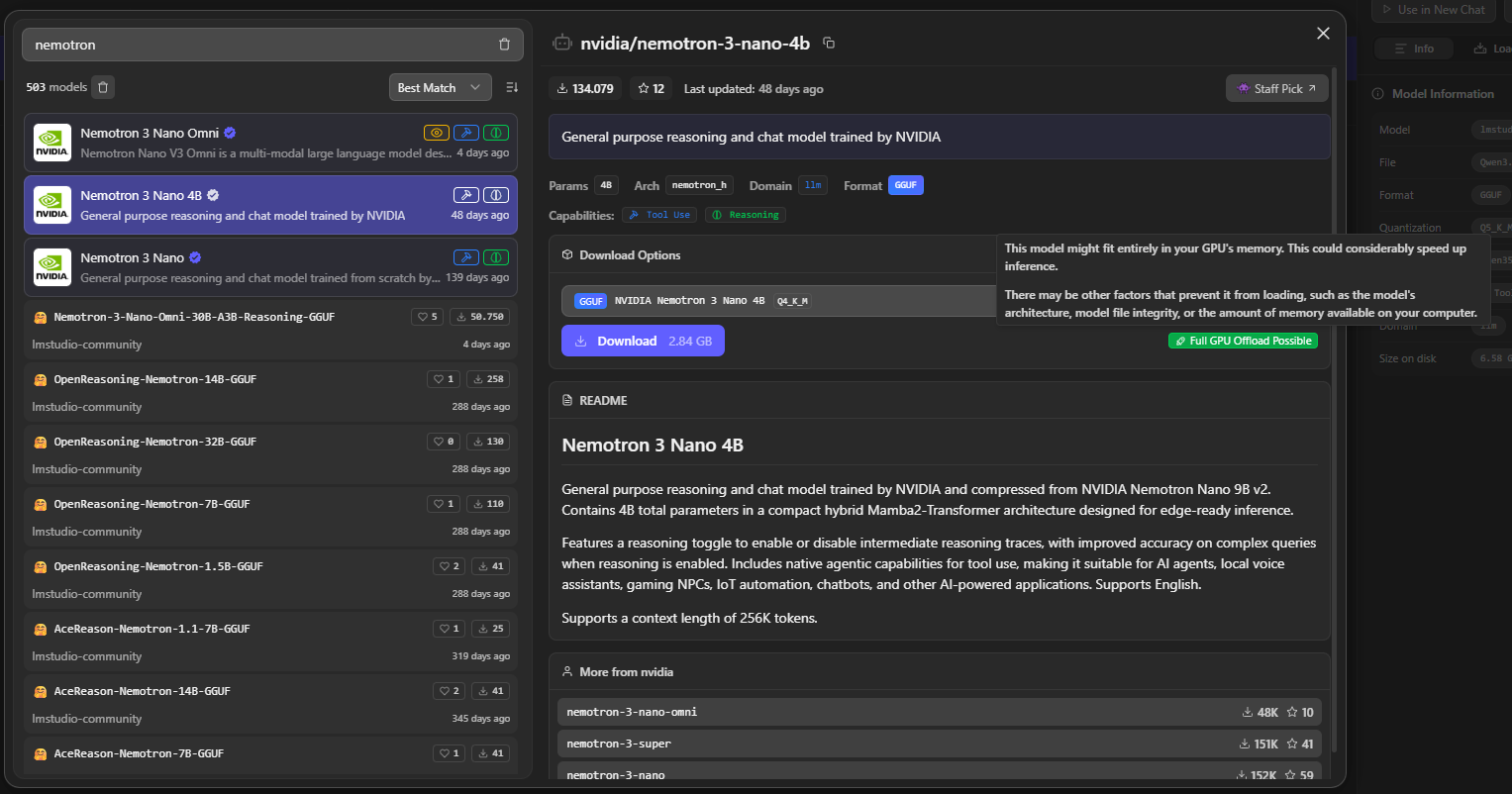Download the 2.84 GB model
This screenshot has width=1512, height=794.
(x=643, y=341)
